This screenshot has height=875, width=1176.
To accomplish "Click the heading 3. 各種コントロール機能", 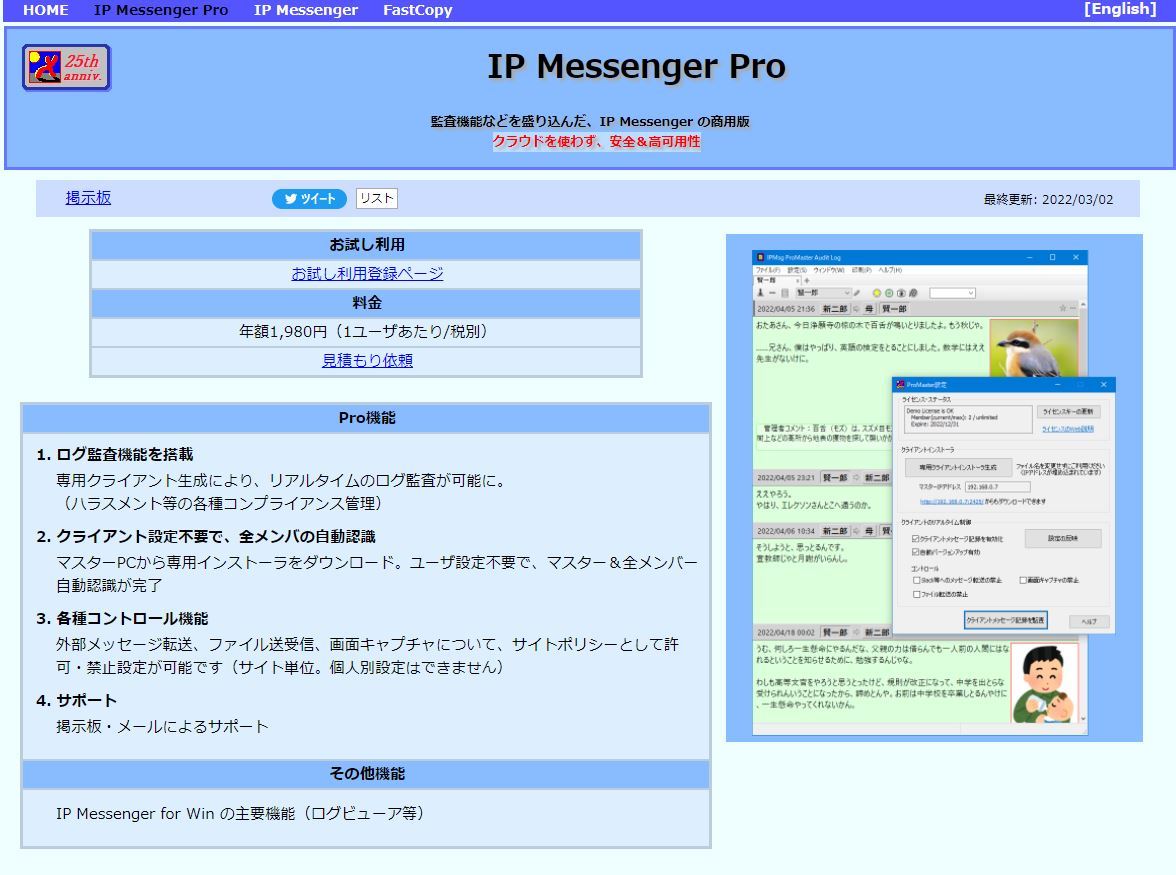I will coord(122,619).
